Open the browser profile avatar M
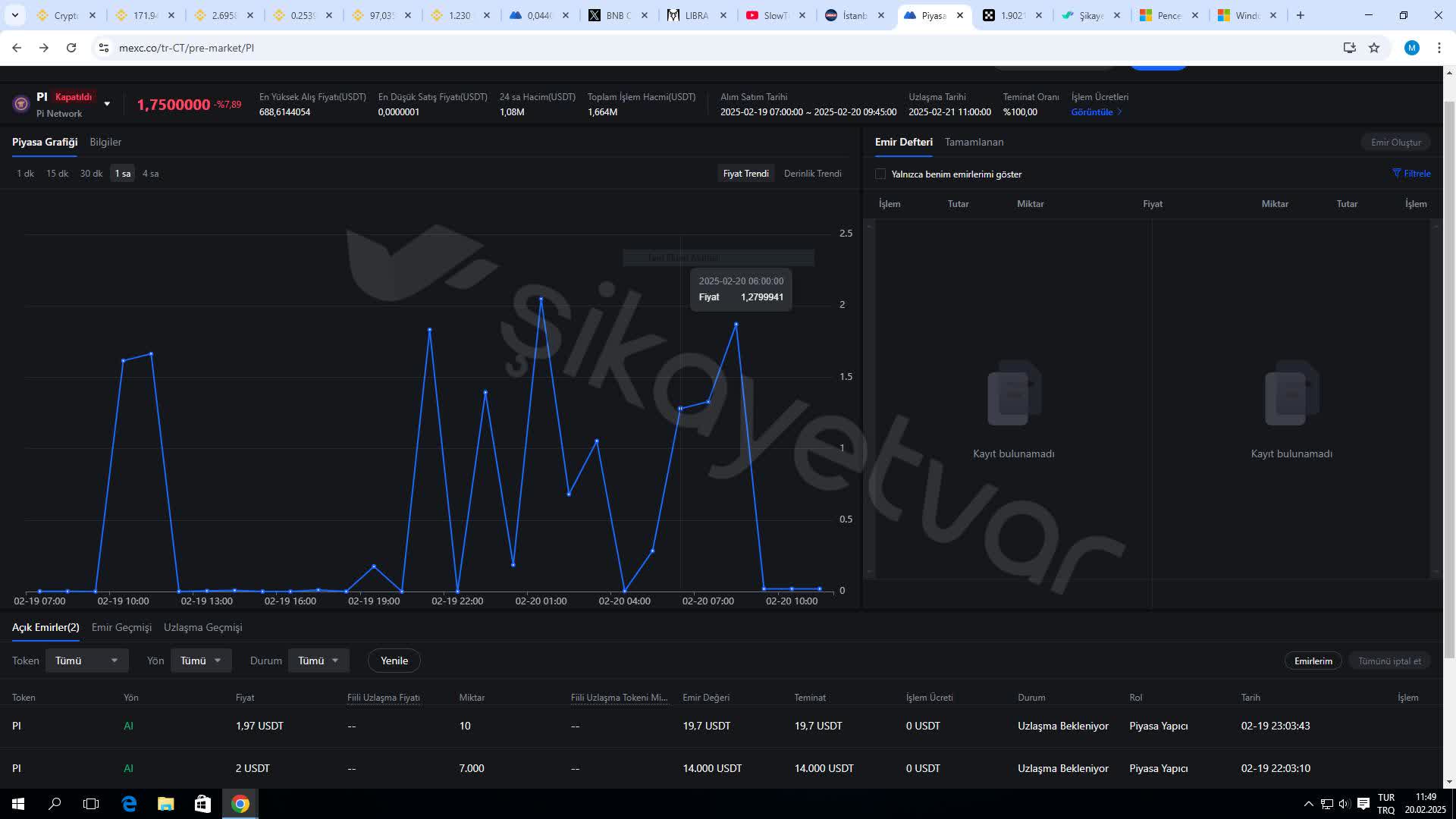This screenshot has width=1456, height=819. (x=1412, y=47)
